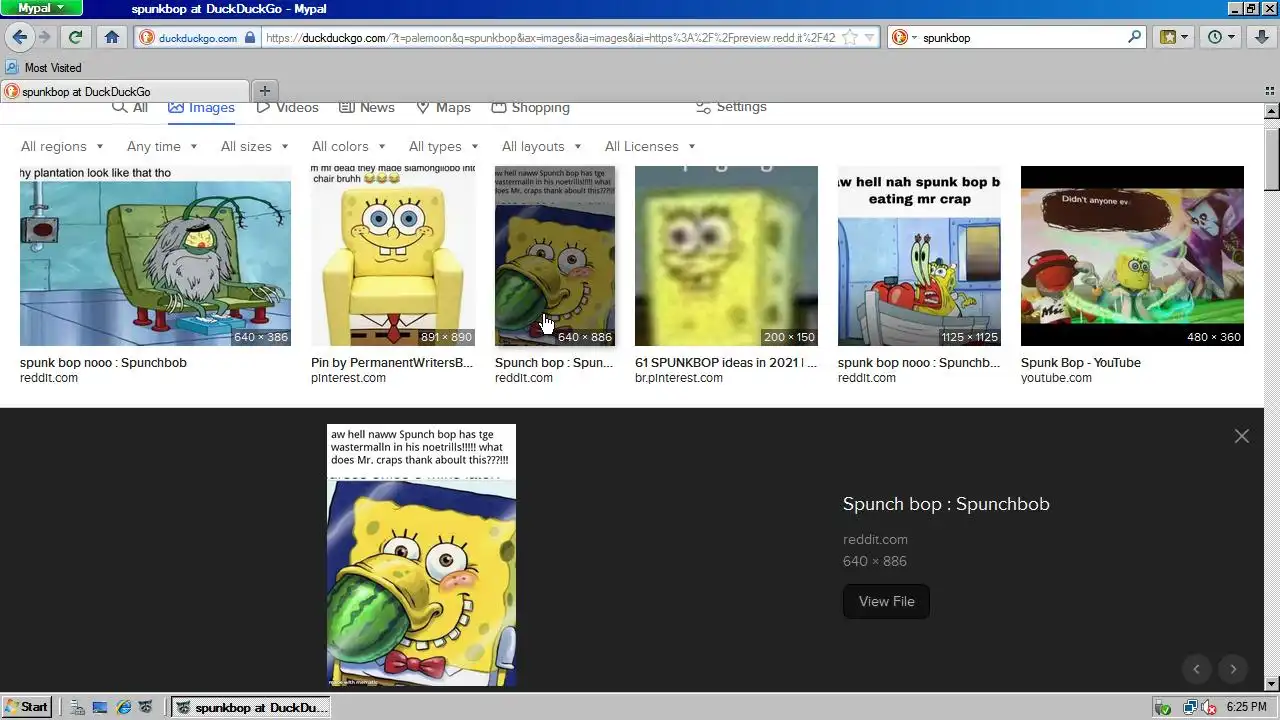1280x720 pixels.
Task: Bookmark this page with the star icon
Action: tap(850, 38)
